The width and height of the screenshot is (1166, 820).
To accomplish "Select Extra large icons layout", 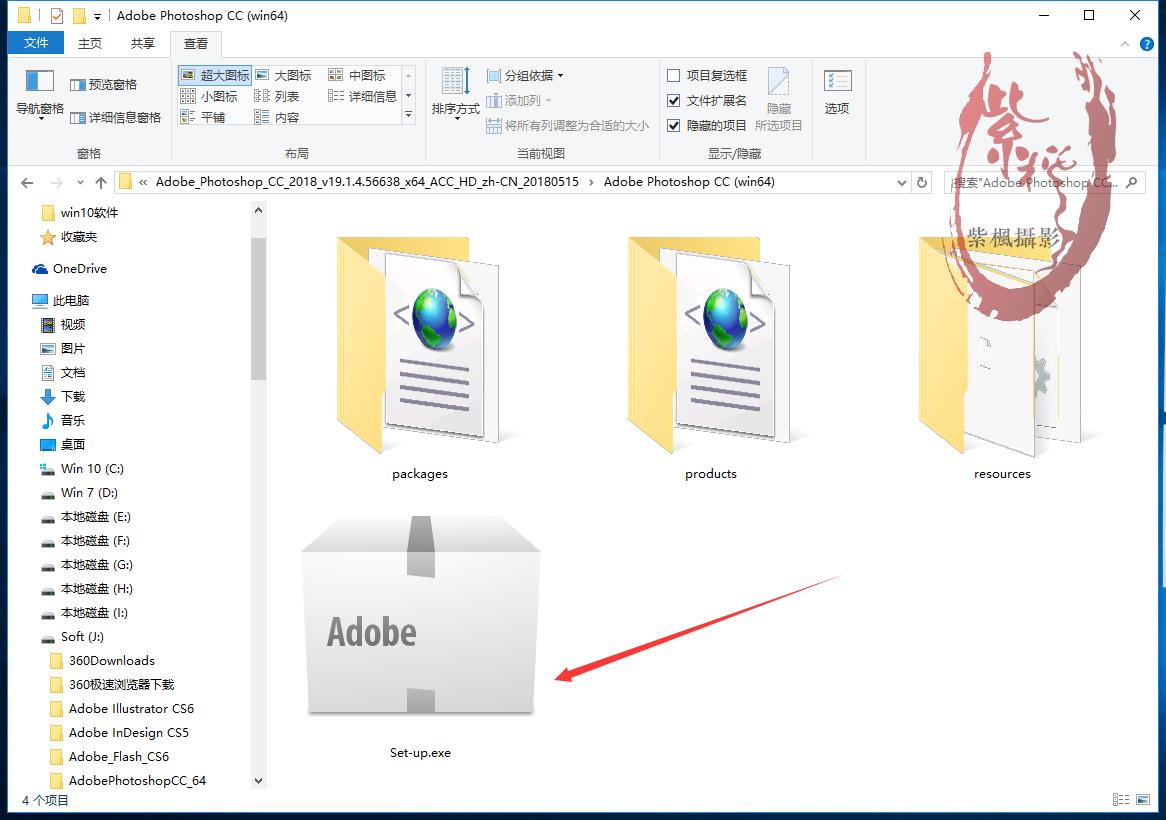I will [x=215, y=75].
